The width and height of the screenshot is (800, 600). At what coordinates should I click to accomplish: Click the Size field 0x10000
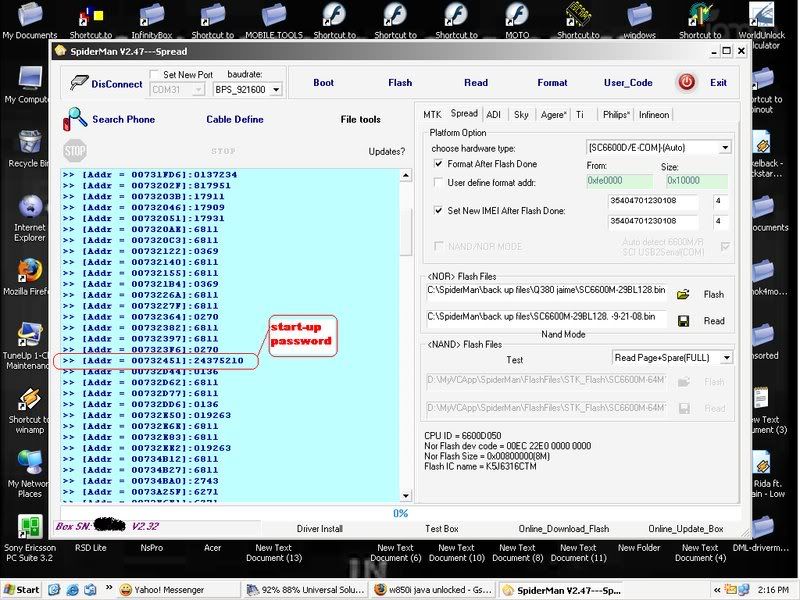(697, 181)
